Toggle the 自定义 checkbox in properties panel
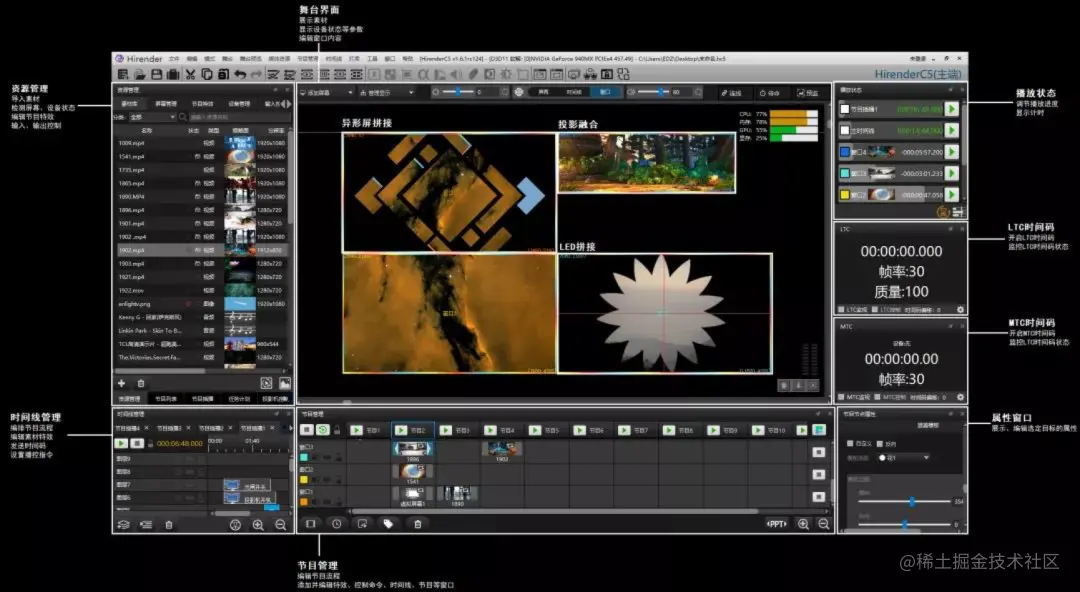Viewport: 1080px width, 592px height. click(850, 443)
